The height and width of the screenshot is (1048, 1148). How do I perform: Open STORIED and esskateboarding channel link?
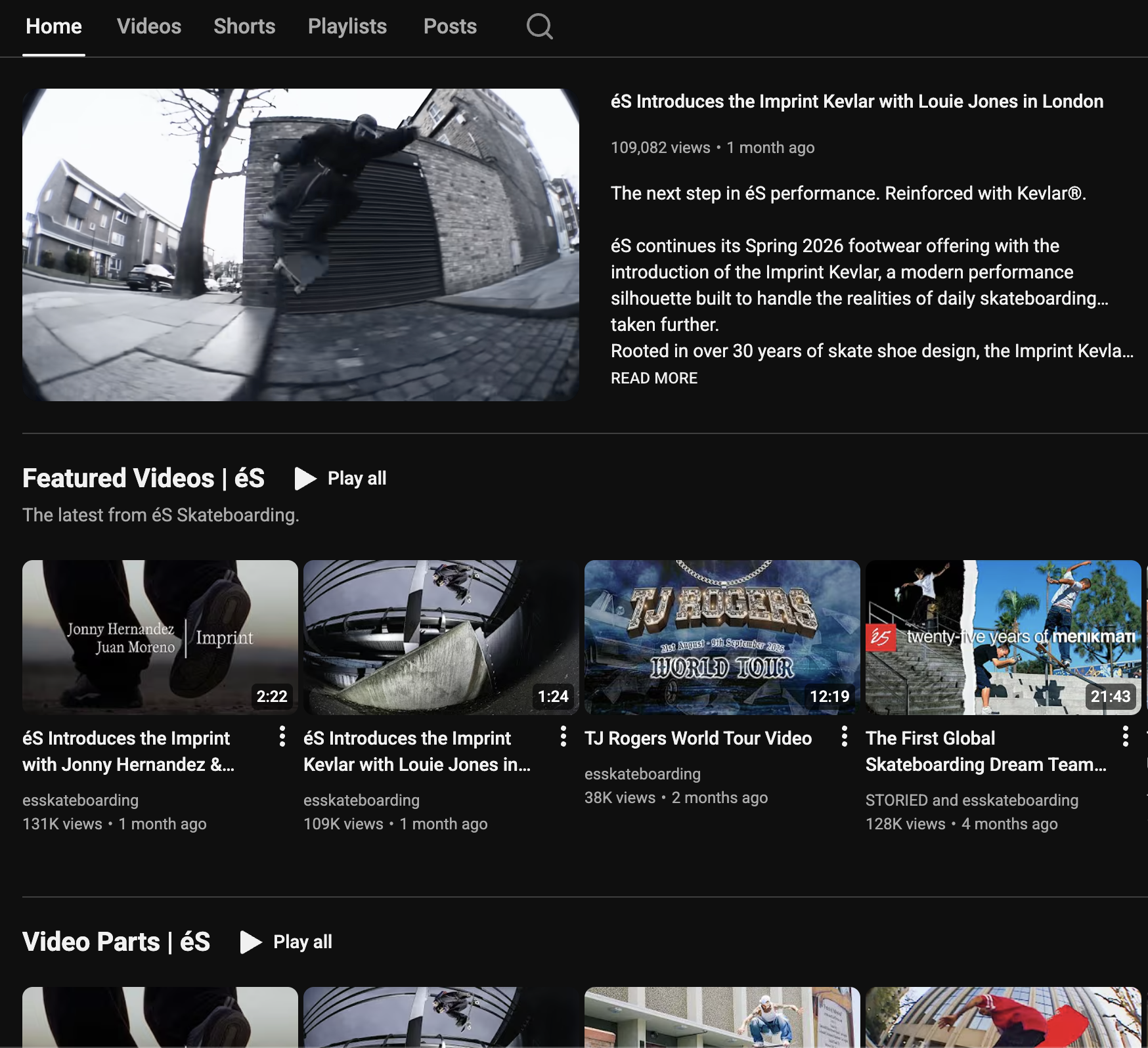coord(972,800)
